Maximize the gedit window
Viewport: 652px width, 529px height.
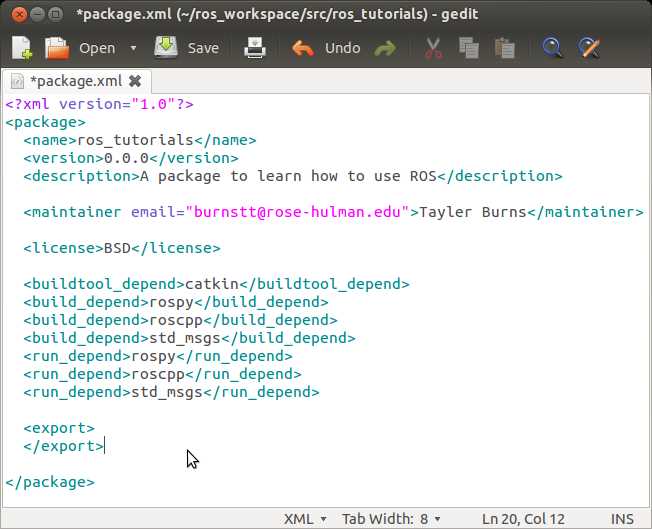(55, 15)
